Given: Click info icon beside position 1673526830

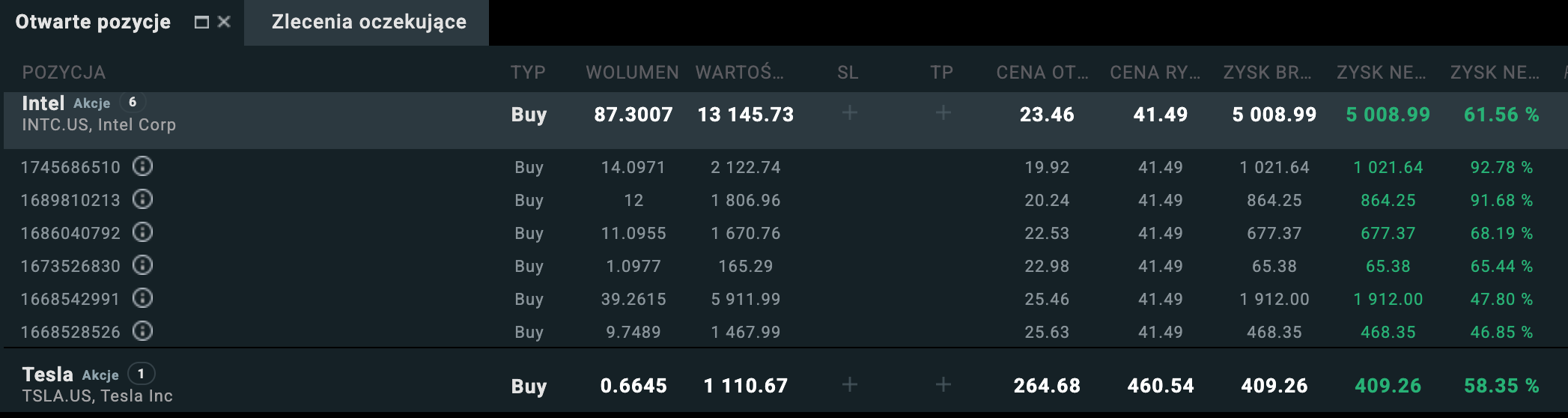Looking at the screenshot, I should click(142, 265).
